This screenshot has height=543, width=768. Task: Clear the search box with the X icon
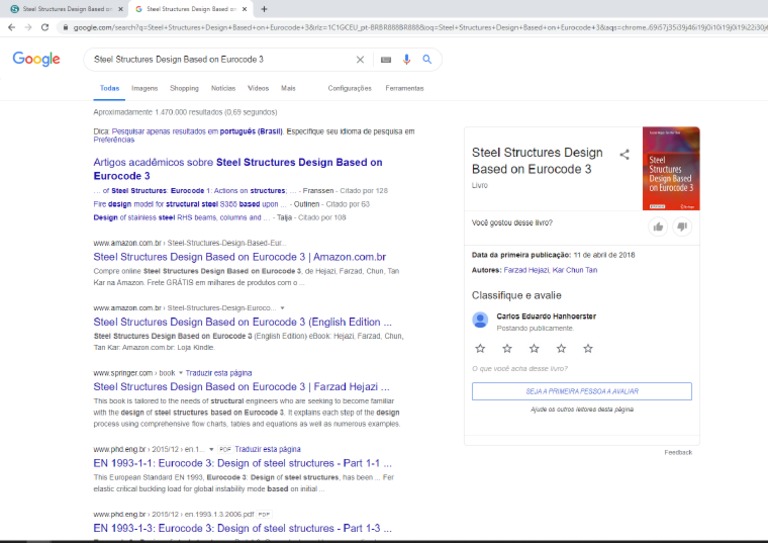click(x=360, y=59)
